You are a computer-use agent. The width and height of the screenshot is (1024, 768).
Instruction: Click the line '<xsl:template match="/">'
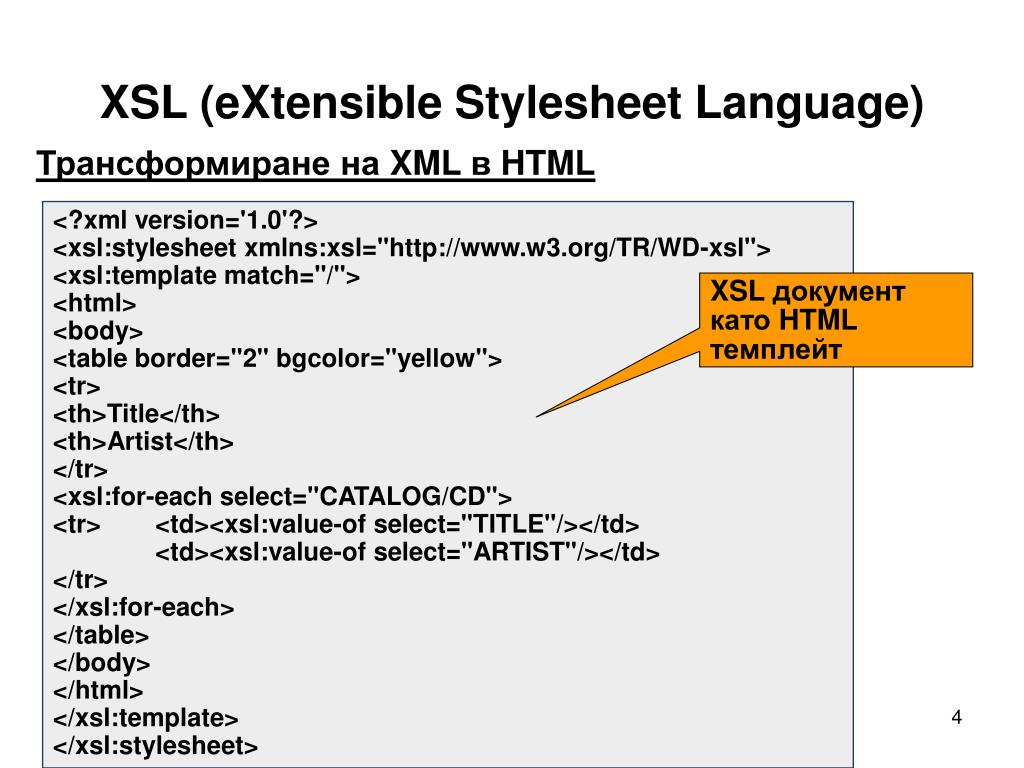[206, 276]
